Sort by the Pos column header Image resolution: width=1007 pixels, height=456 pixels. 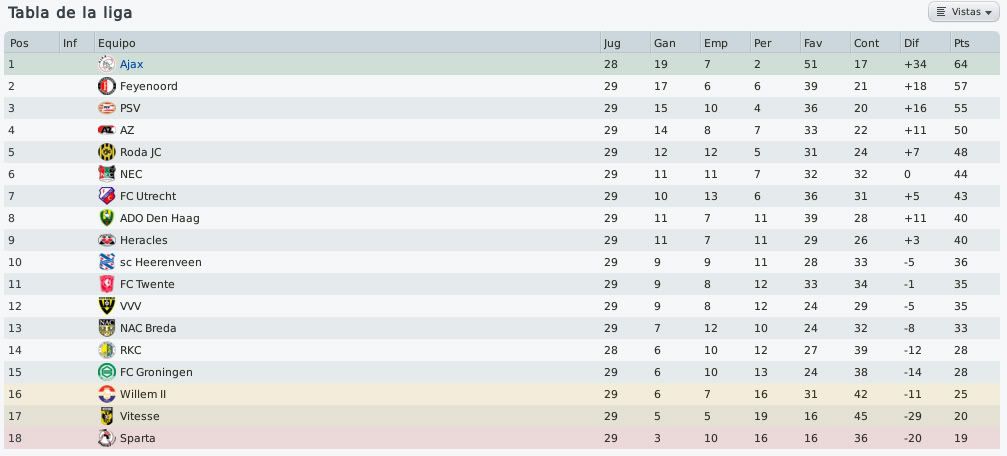point(32,43)
